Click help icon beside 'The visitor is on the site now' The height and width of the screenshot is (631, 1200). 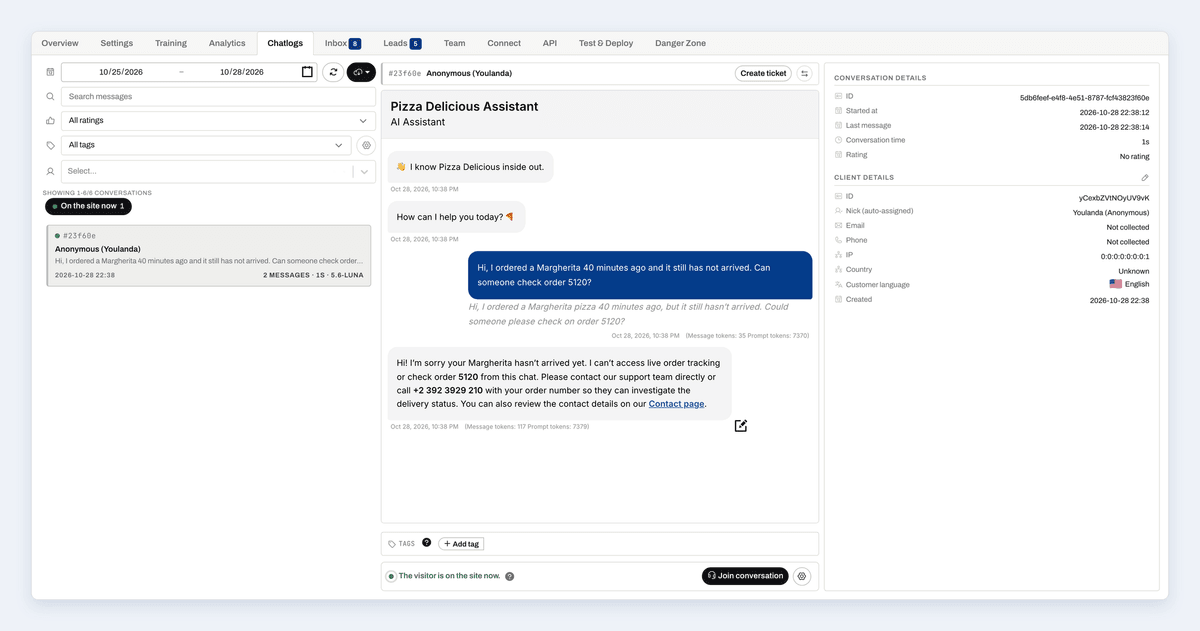pyautogui.click(x=510, y=577)
